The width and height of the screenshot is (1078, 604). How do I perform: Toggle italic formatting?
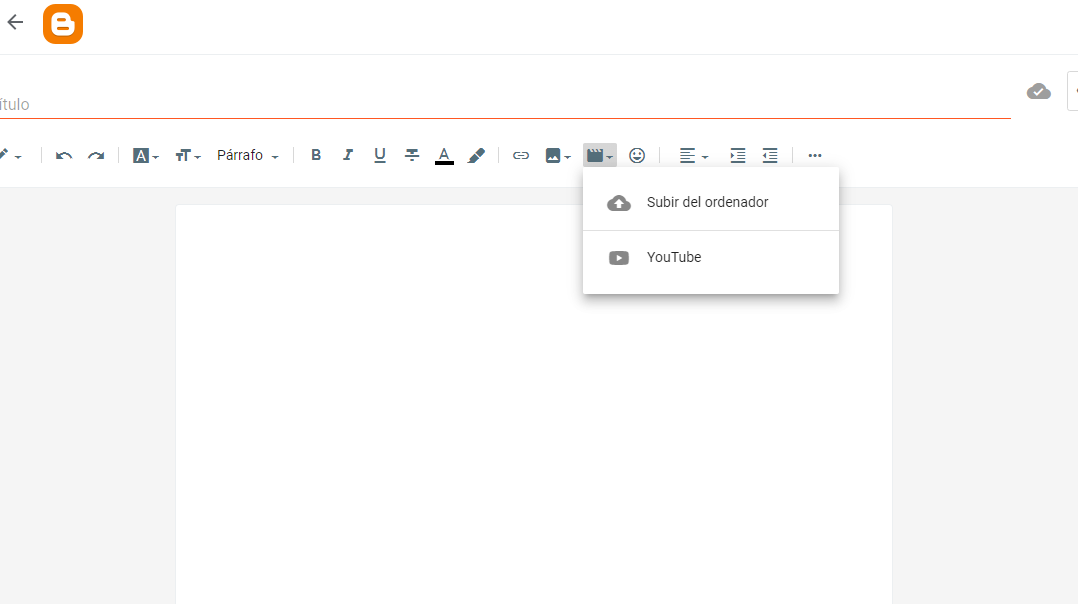(348, 155)
